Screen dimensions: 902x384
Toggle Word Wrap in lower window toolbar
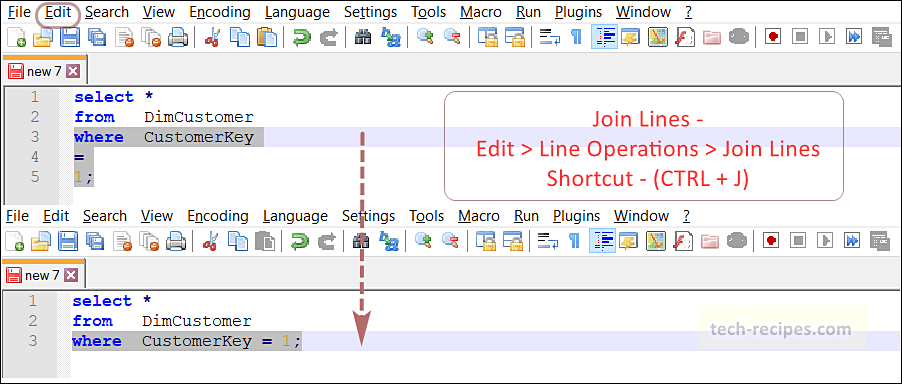(x=548, y=241)
